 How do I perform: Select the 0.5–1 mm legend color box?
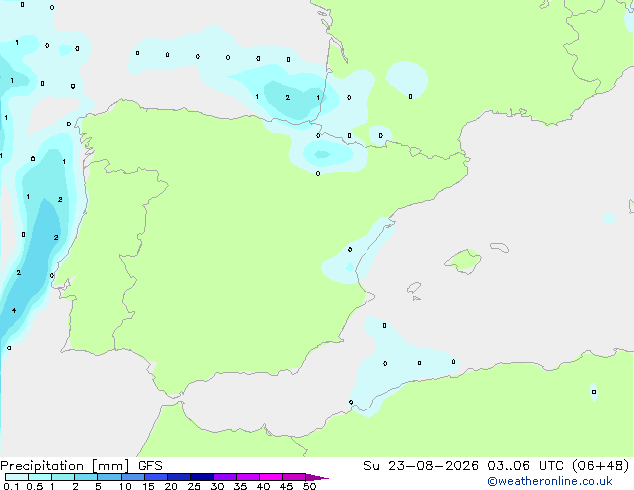[40, 477]
